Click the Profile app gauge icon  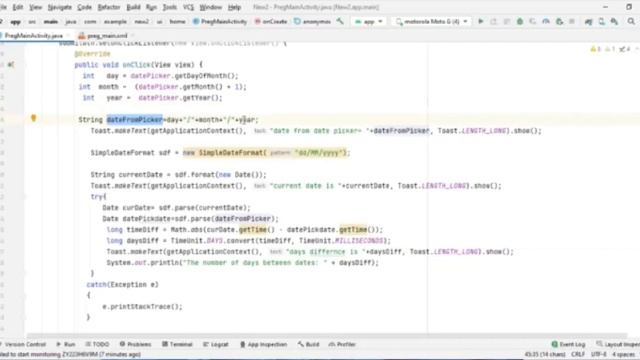coord(546,21)
